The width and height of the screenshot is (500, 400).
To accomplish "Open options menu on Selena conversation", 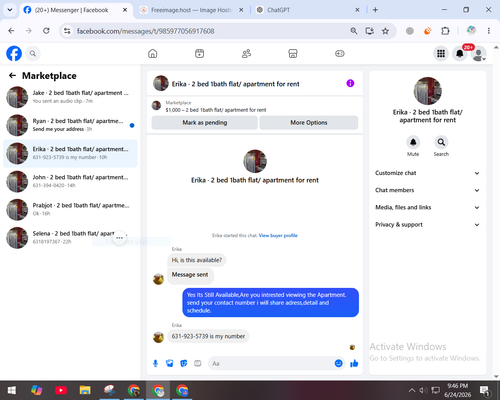I will [x=119, y=238].
